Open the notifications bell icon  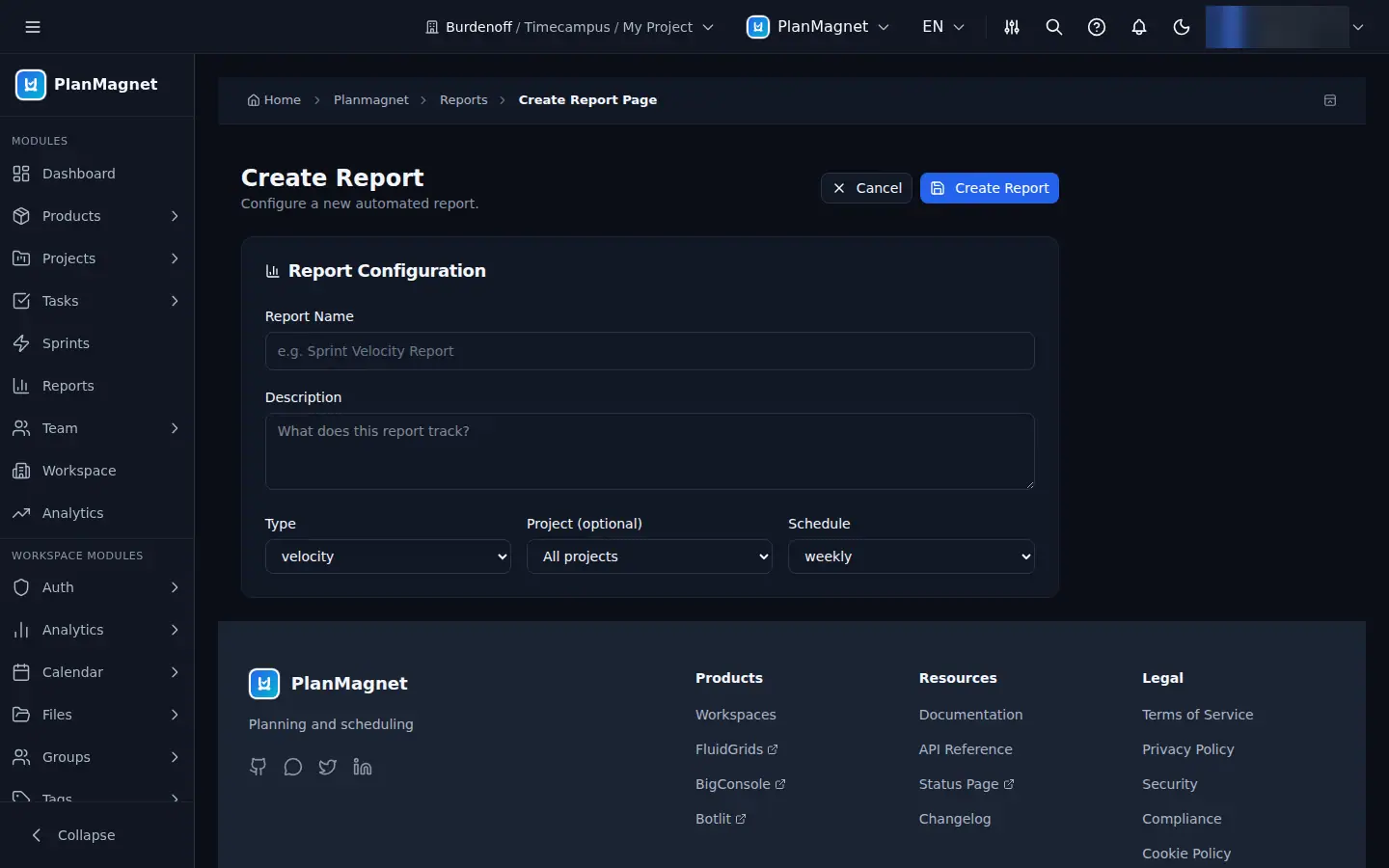1139,27
